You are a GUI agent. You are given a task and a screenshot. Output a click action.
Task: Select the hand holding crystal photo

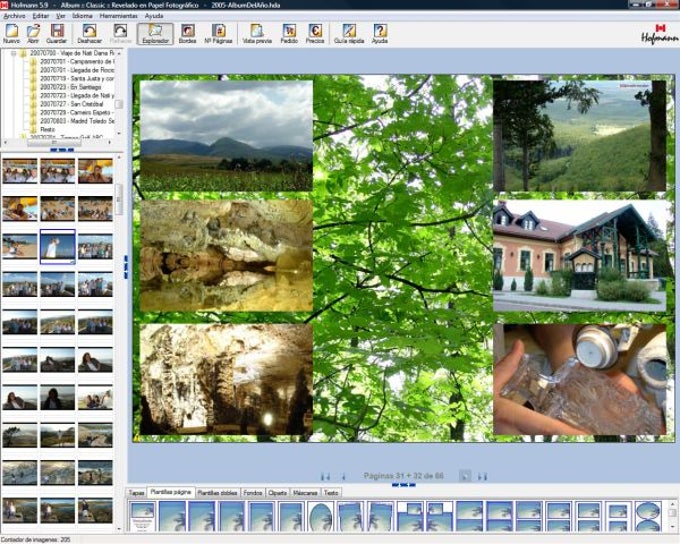(x=579, y=379)
